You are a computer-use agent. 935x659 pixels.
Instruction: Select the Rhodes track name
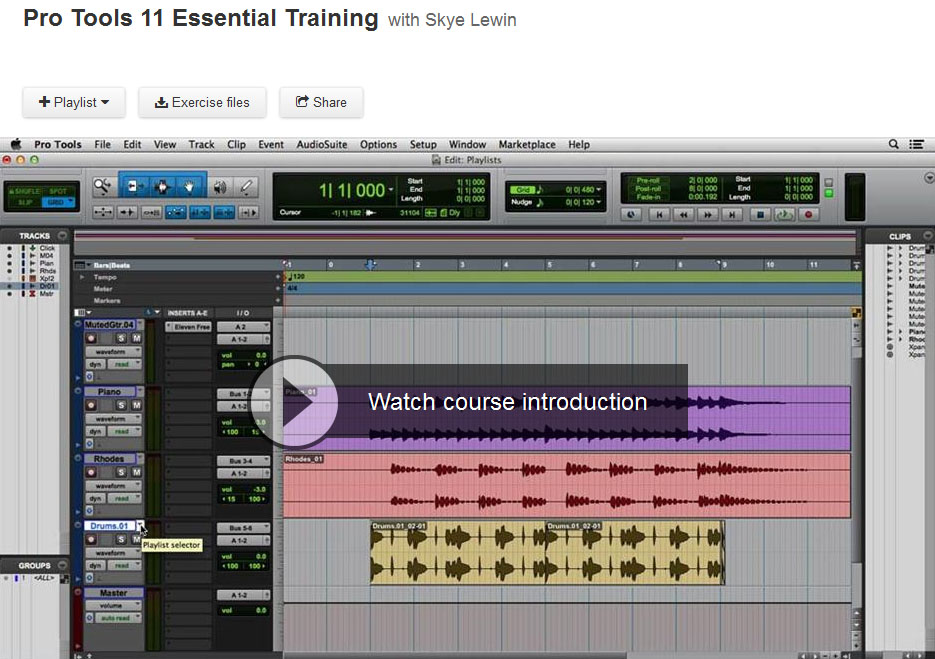(x=109, y=459)
